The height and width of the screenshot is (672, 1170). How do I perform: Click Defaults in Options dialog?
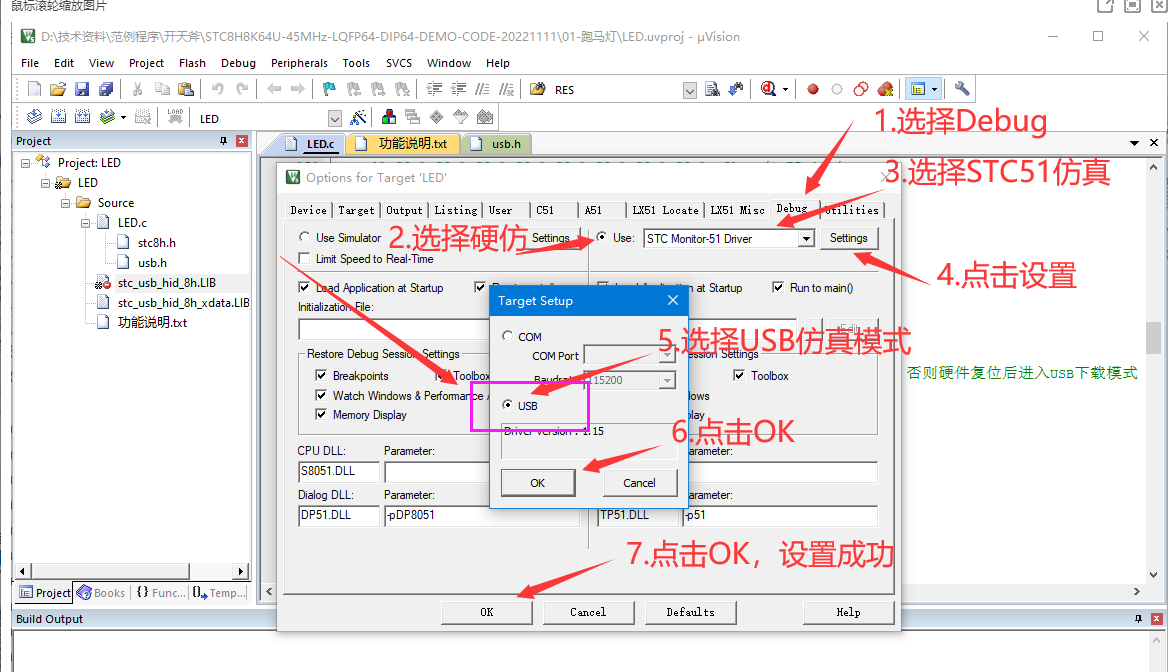(x=690, y=612)
